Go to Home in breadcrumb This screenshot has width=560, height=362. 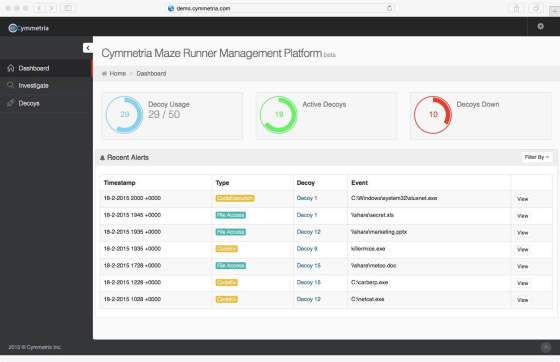point(118,74)
